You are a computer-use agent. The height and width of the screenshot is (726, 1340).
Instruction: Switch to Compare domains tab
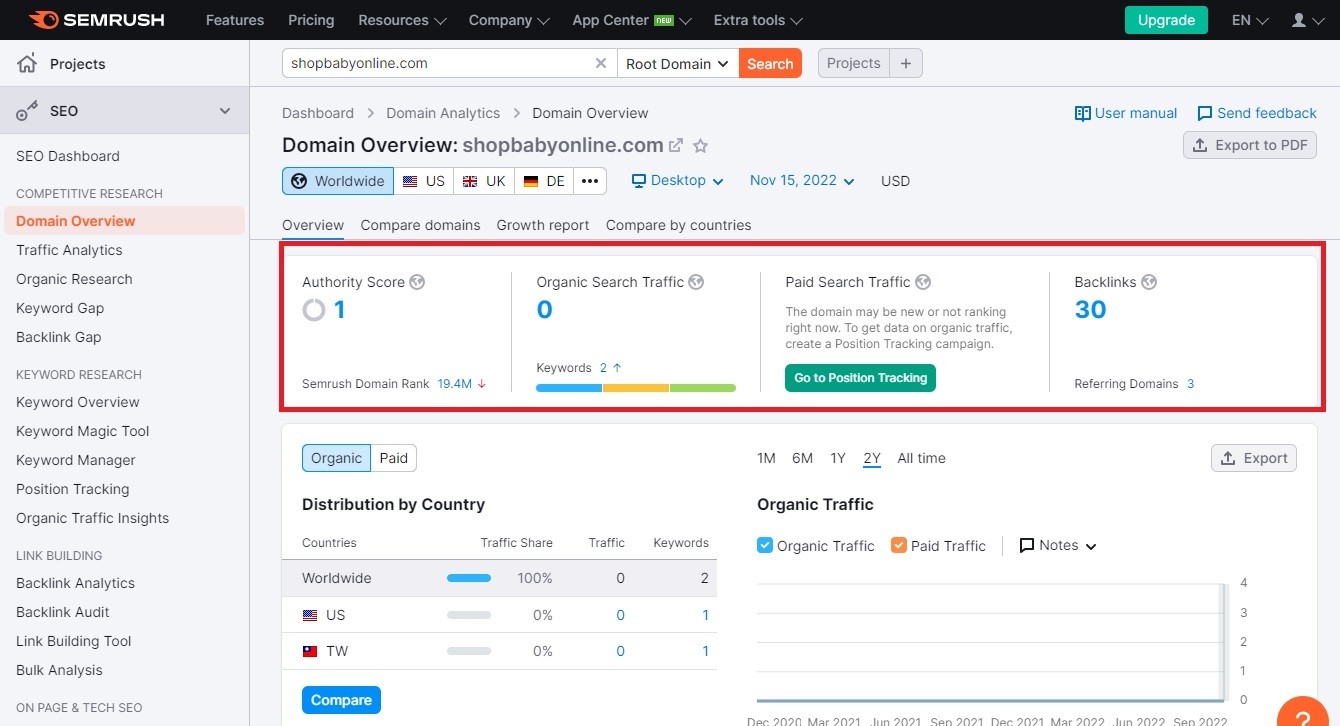(420, 225)
